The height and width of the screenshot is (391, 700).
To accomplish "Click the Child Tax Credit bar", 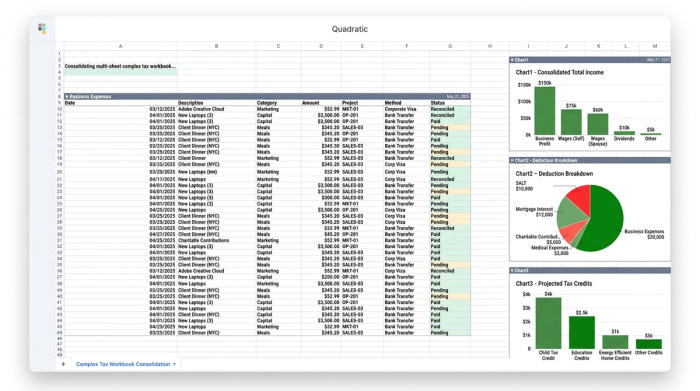I will tap(548, 323).
